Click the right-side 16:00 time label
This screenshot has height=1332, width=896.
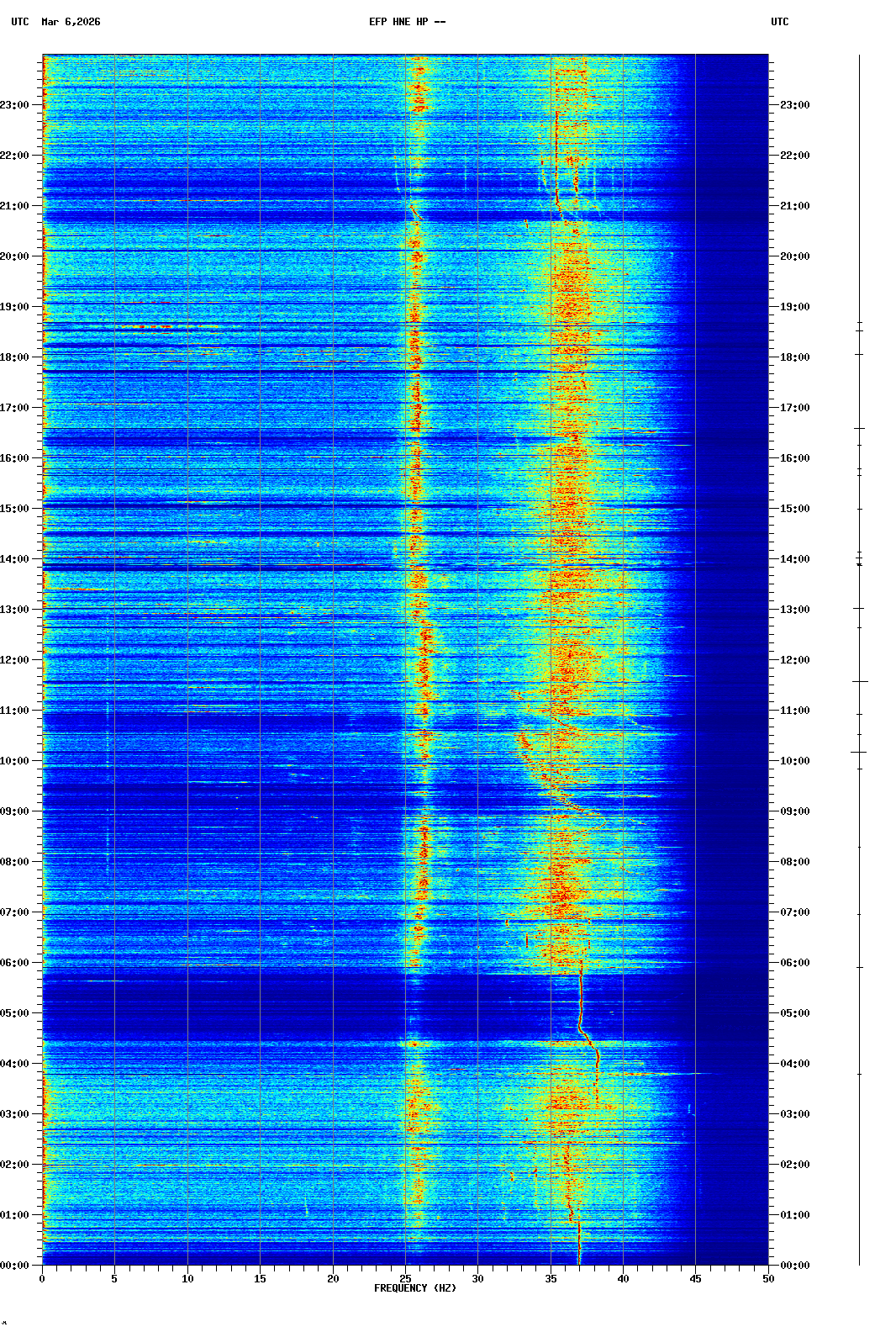pos(794,458)
